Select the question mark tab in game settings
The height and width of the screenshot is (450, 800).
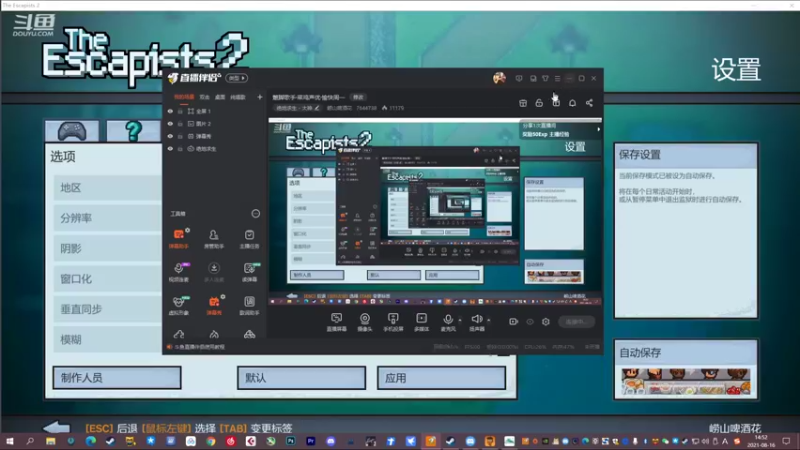133,132
